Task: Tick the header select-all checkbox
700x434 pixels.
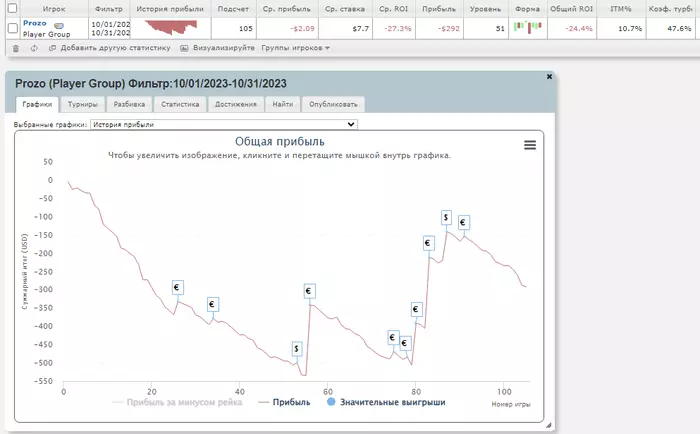Action: pos(12,8)
